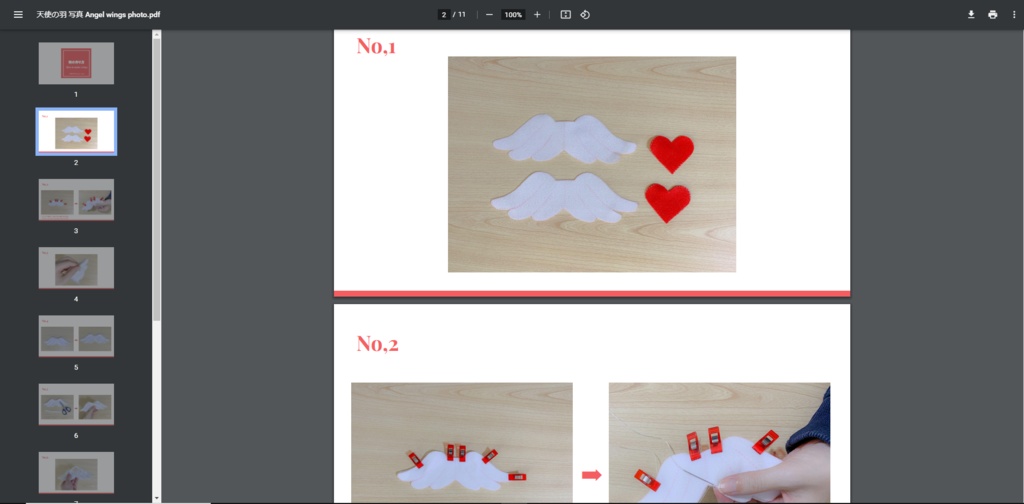Open page 5 thumbnail
The image size is (1024, 504).
[76, 336]
